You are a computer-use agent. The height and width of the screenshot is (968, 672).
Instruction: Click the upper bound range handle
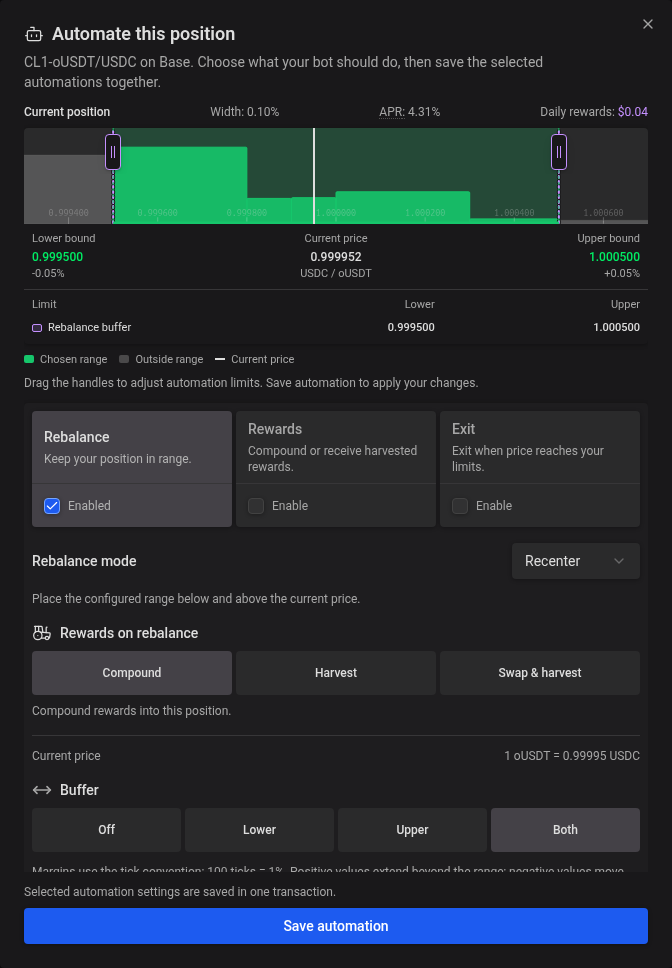pos(558,152)
